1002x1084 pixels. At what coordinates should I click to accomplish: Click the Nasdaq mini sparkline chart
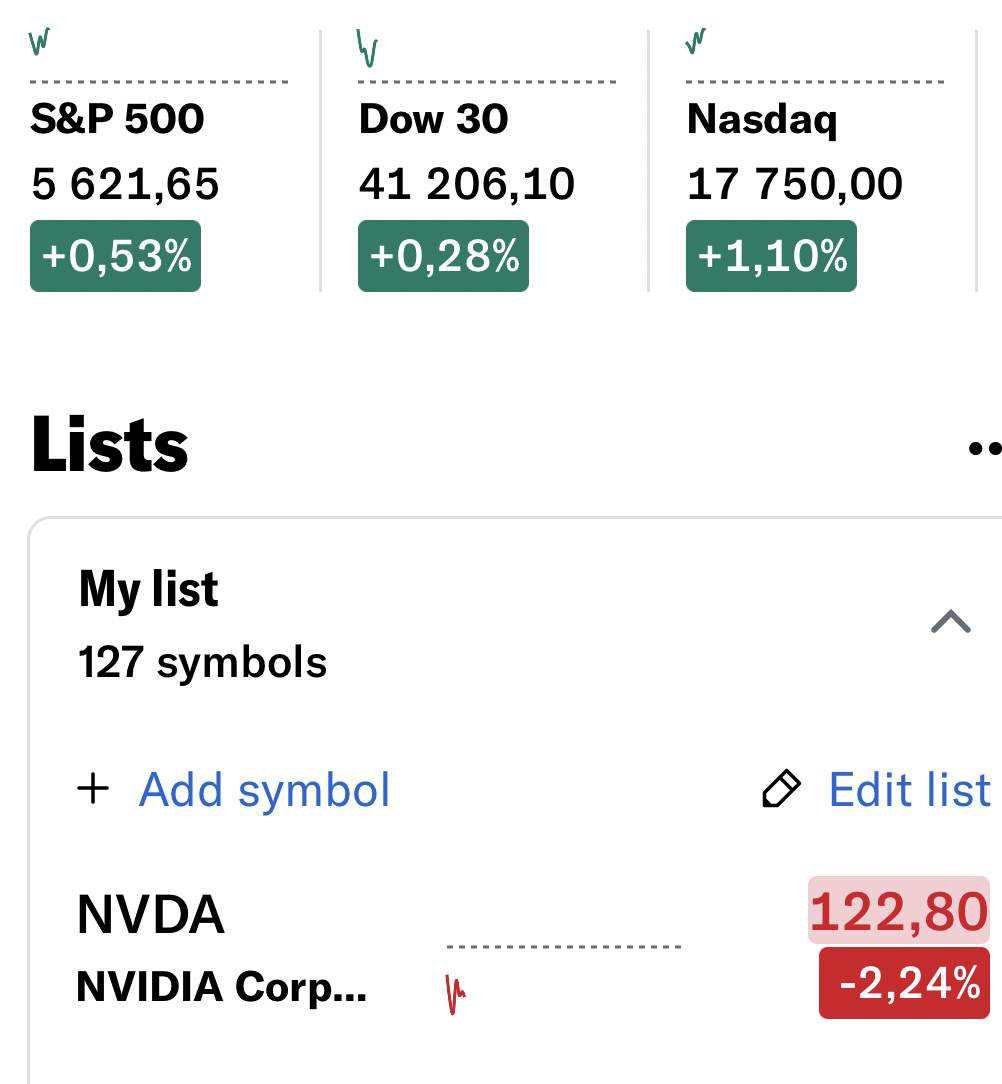696,42
